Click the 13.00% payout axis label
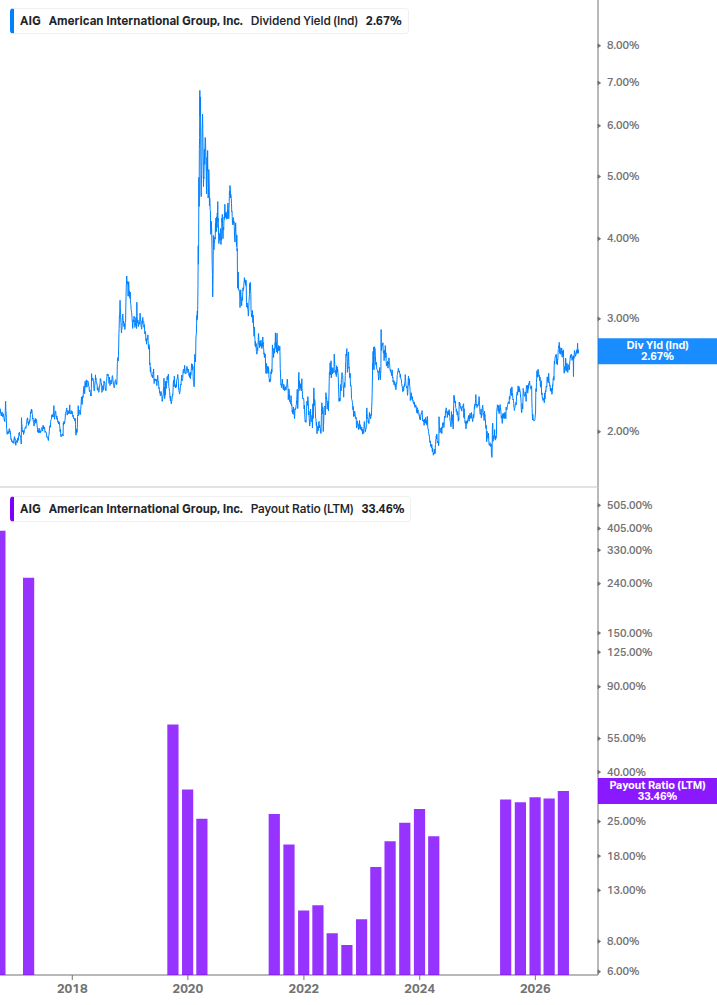Image resolution: width=717 pixels, height=1005 pixels. (626, 890)
